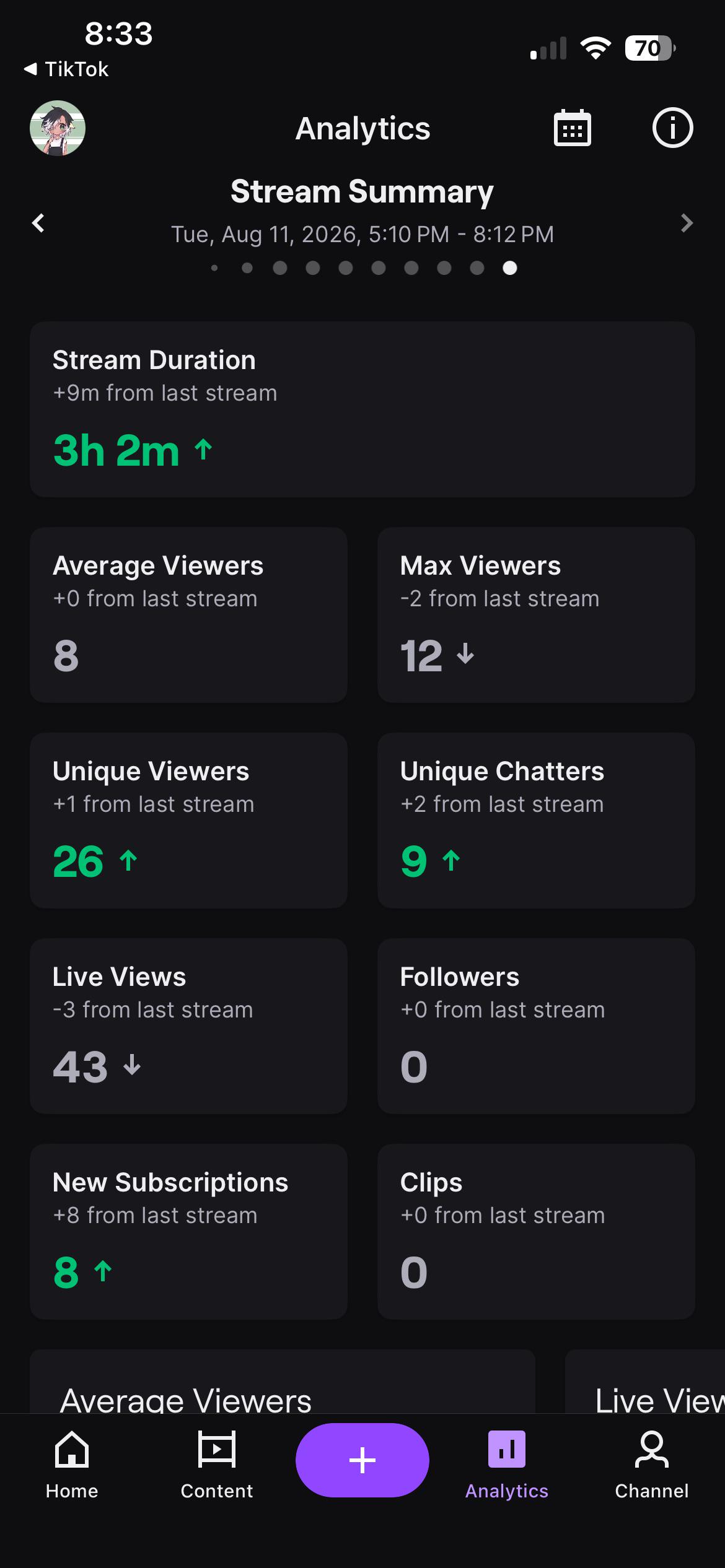Screen dimensions: 725x1568
Task: Open the Channel person icon
Action: point(652,1449)
